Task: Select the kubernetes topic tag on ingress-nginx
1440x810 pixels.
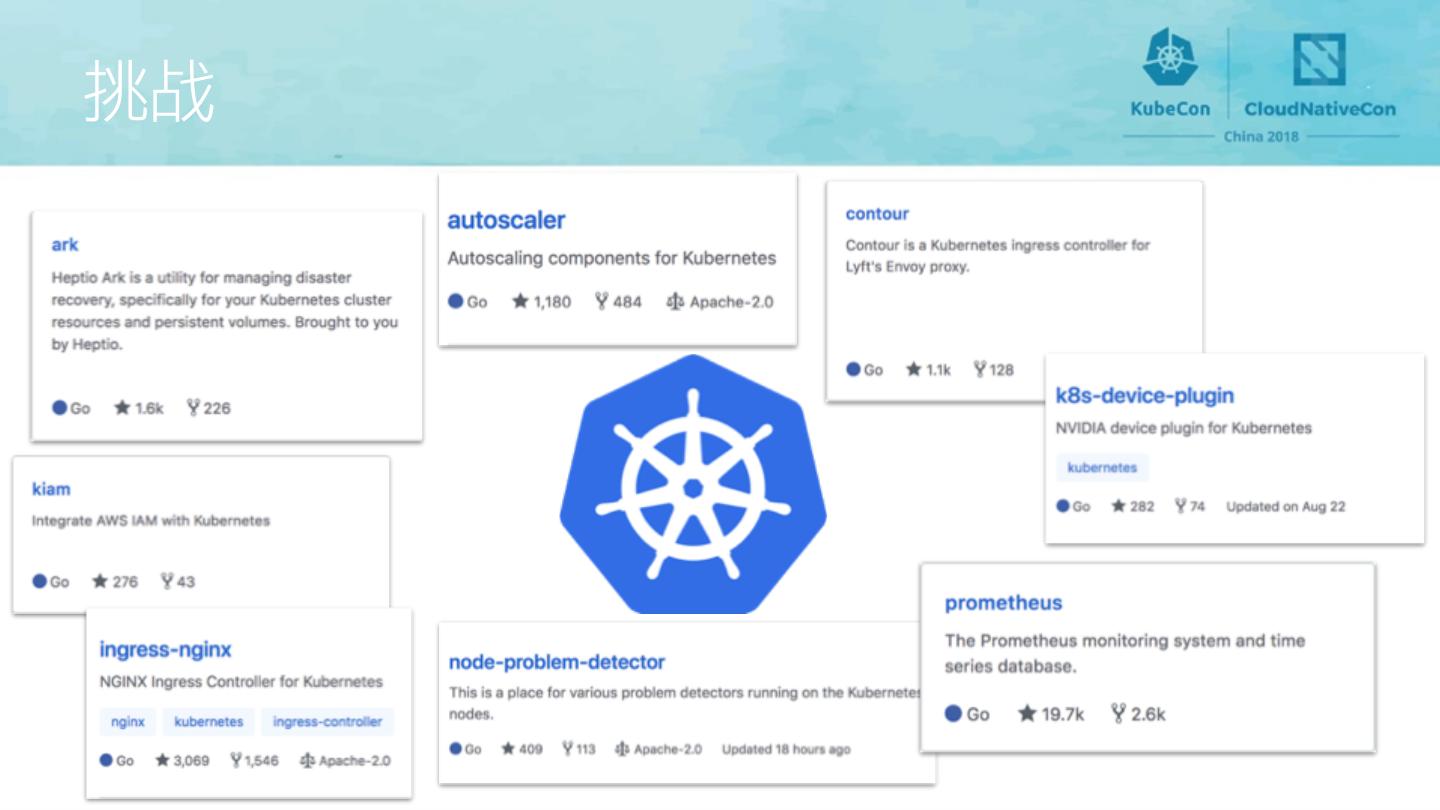Action: click(209, 722)
